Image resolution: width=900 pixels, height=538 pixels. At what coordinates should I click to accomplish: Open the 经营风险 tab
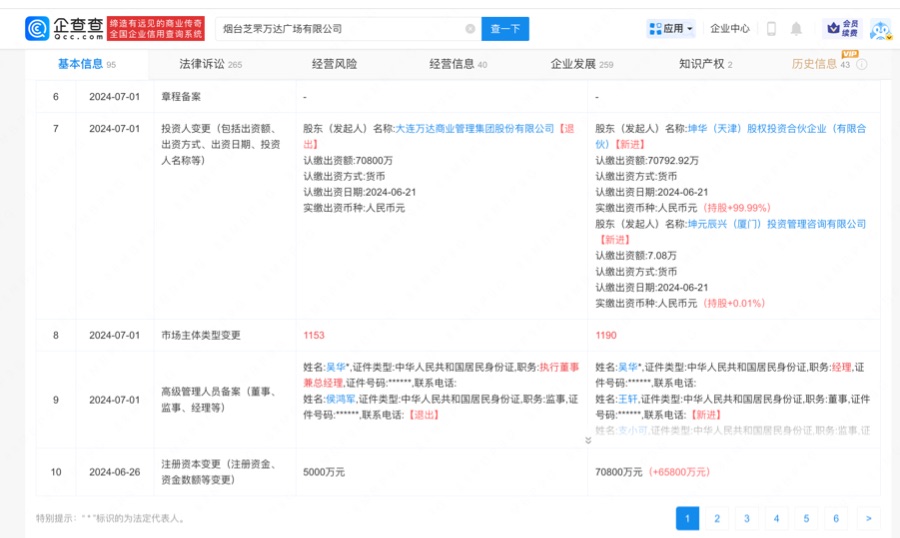click(x=334, y=64)
